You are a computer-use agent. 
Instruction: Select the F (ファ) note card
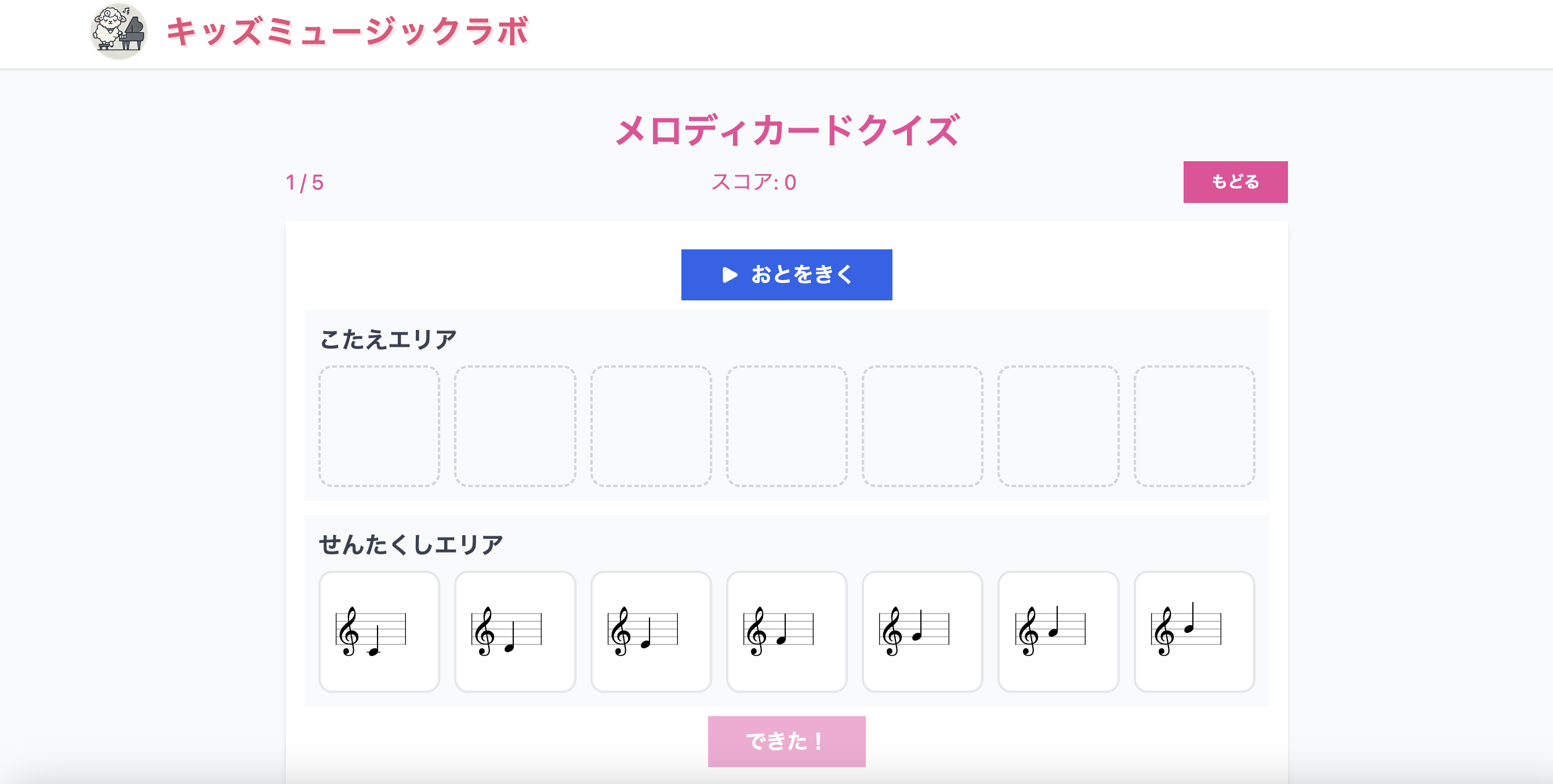pos(786,631)
